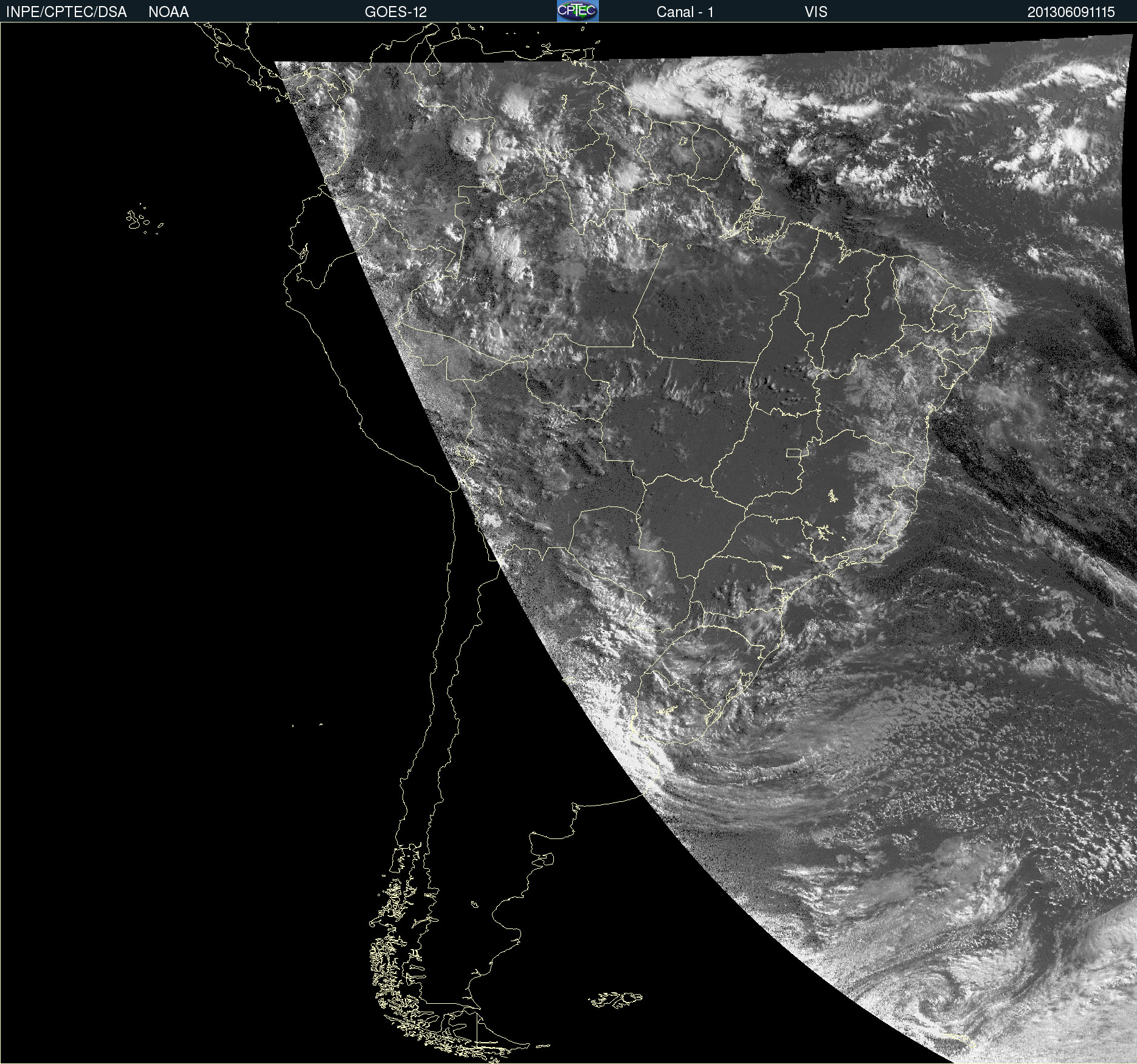Click the satellite image over Brazil
1137x1064 pixels.
[568, 543]
